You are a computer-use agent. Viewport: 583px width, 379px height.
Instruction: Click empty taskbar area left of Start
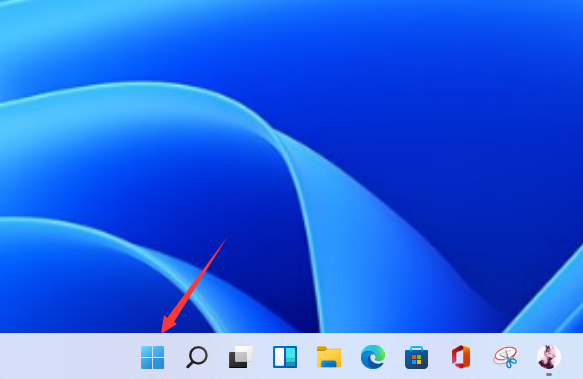pyautogui.click(x=67, y=356)
